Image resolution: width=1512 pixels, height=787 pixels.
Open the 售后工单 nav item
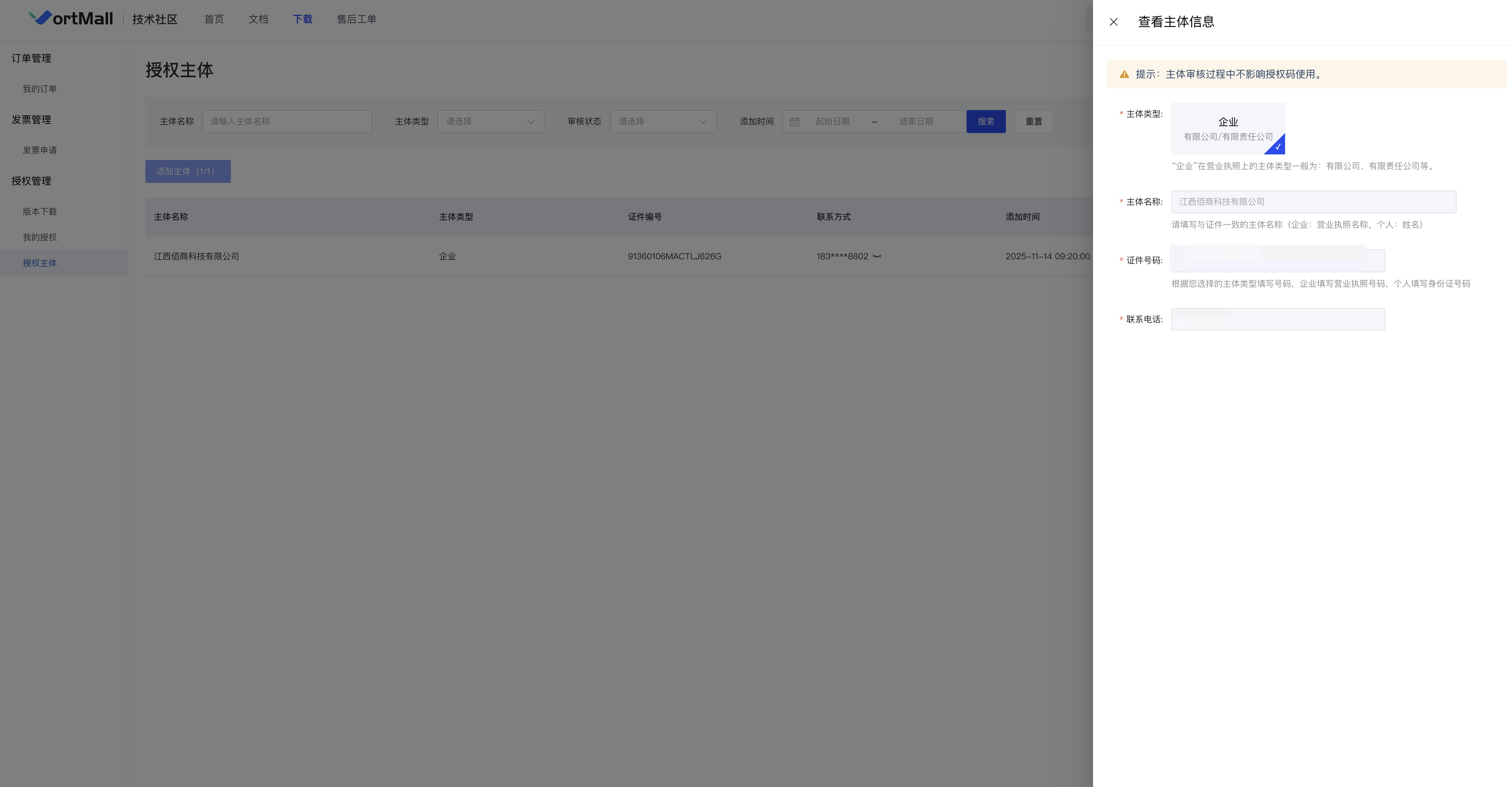(357, 19)
